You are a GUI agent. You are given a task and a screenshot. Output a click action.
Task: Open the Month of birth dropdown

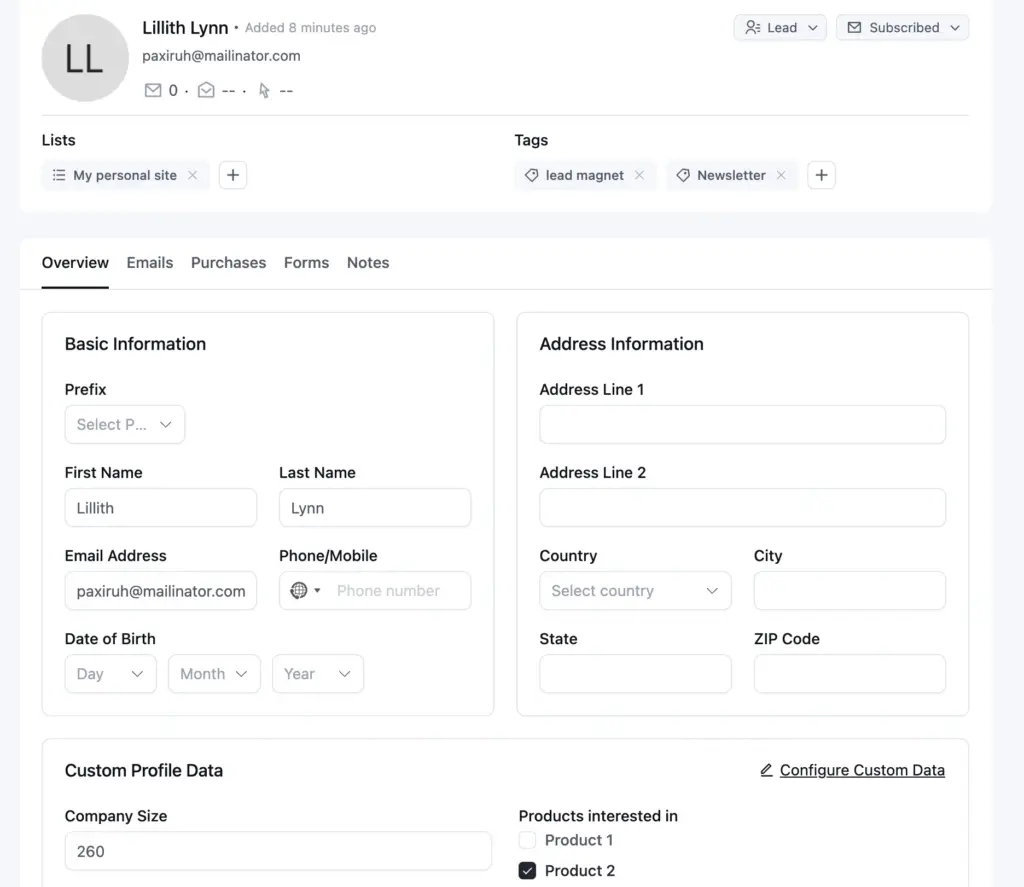tap(214, 673)
